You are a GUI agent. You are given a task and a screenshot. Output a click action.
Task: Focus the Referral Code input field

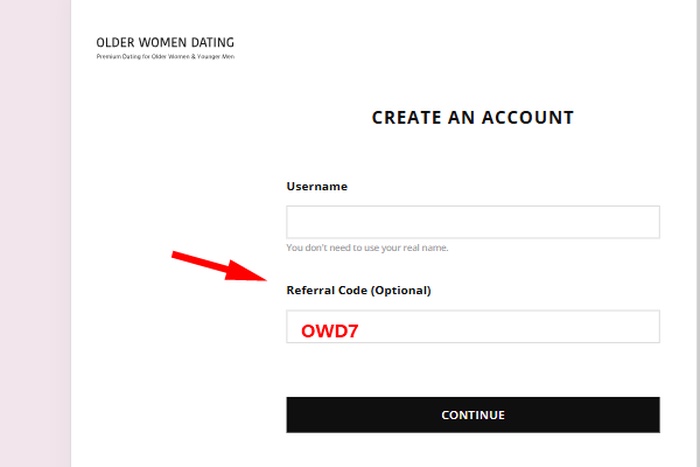pos(473,326)
